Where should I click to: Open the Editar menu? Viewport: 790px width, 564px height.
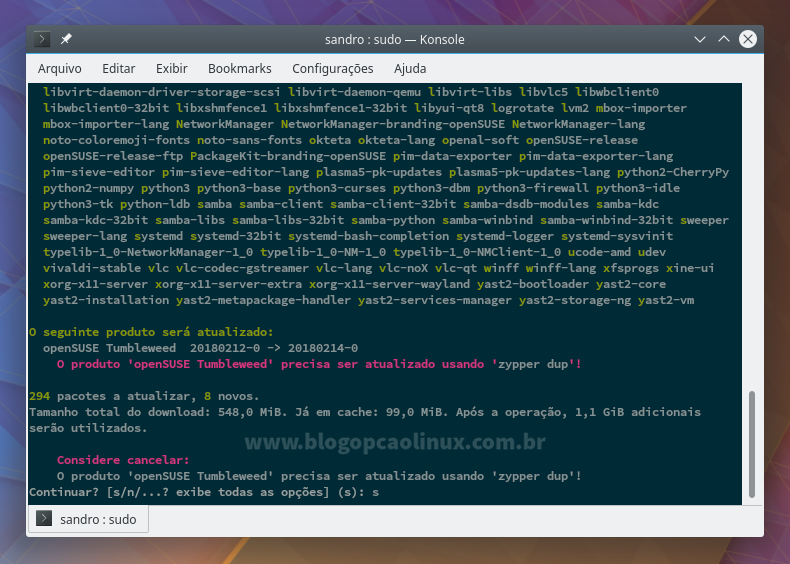coord(118,69)
